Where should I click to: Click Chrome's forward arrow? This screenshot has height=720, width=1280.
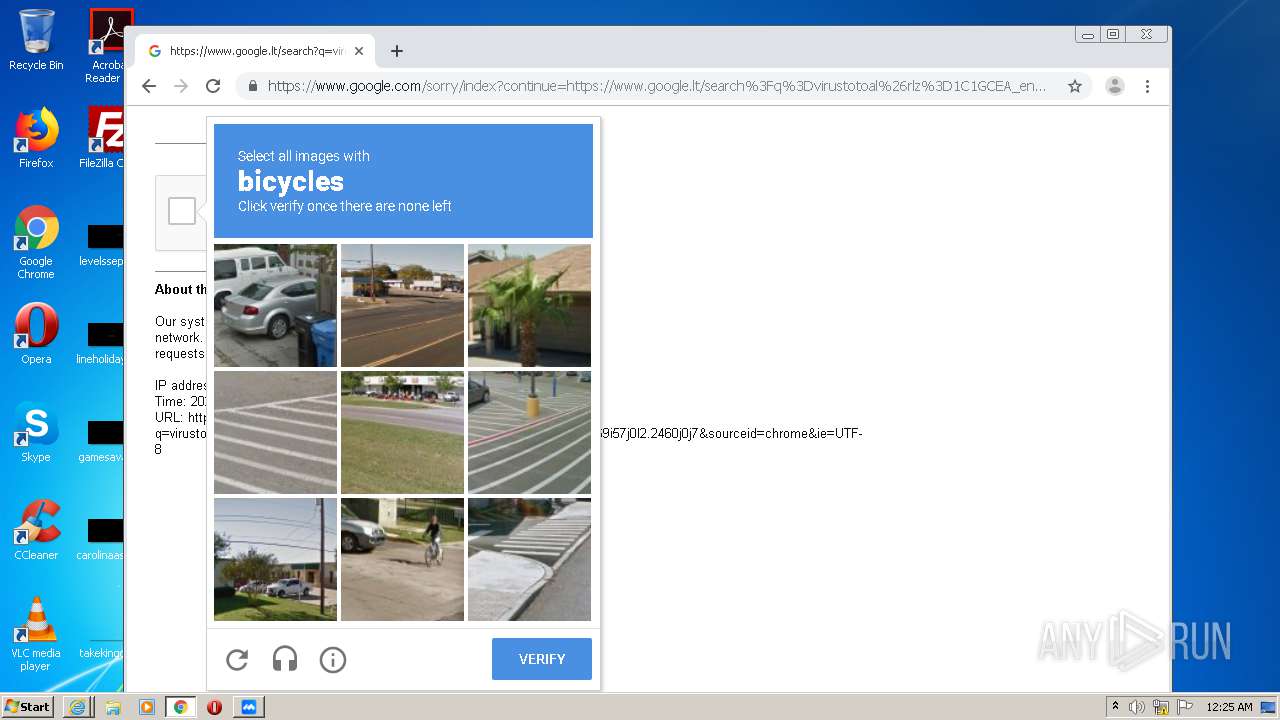[181, 86]
